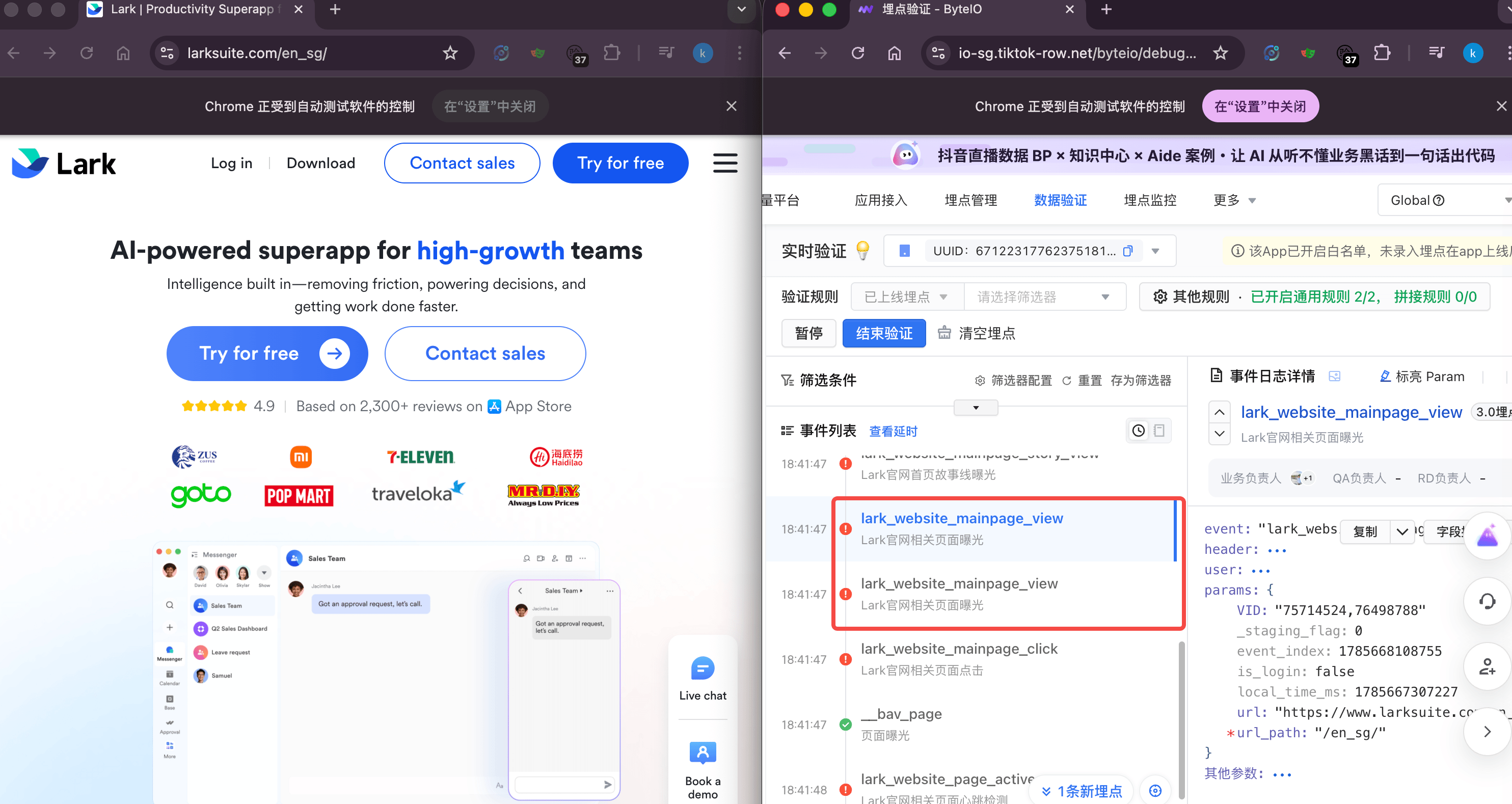
Task: Click the headset support floating button
Action: click(1487, 601)
